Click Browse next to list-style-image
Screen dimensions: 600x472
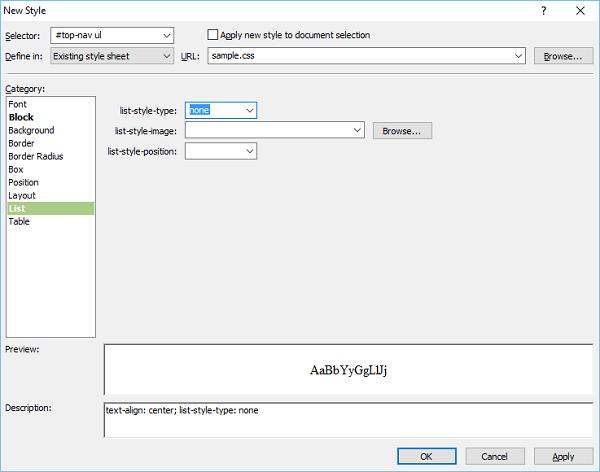click(402, 131)
